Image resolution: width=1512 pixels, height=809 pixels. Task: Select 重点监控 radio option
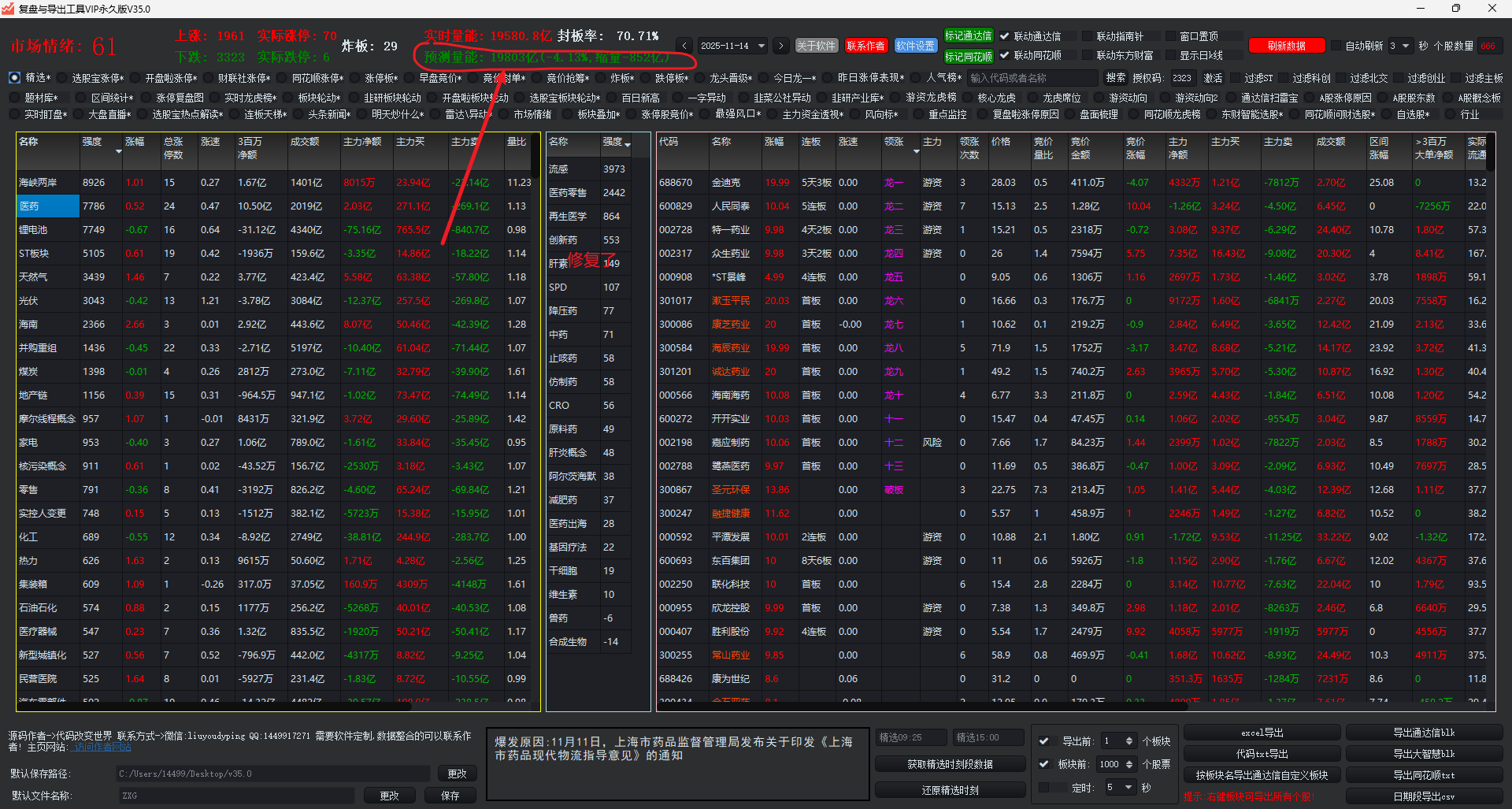click(918, 114)
